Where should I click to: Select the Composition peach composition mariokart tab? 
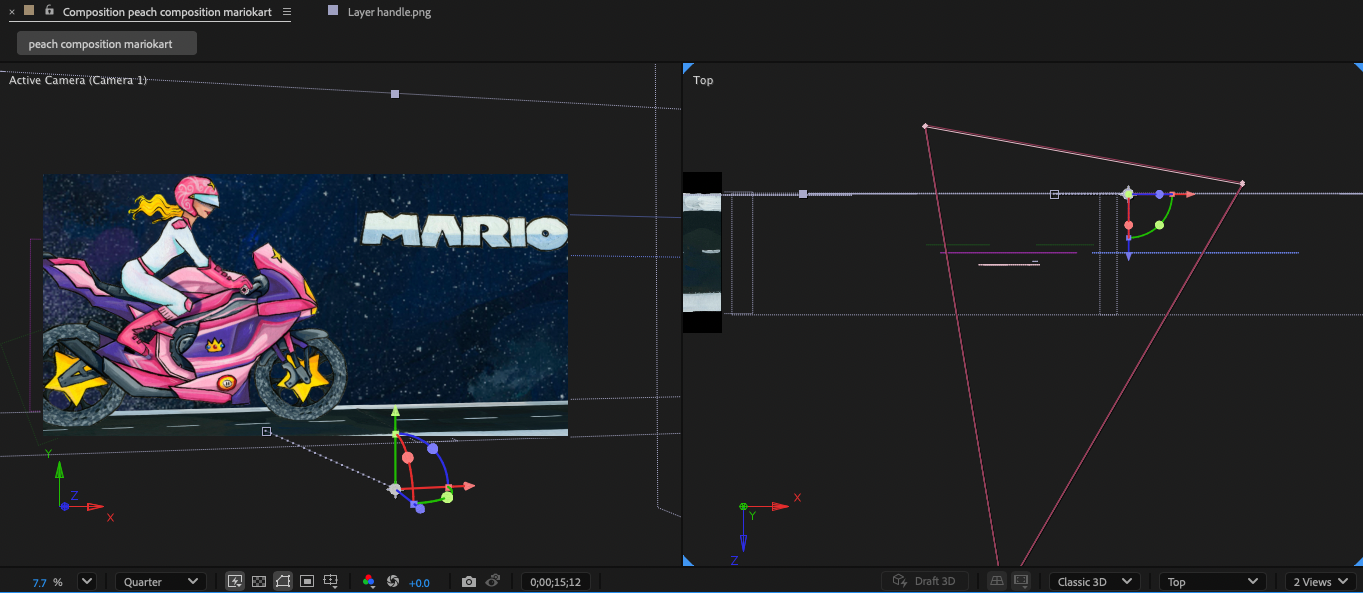[167, 12]
